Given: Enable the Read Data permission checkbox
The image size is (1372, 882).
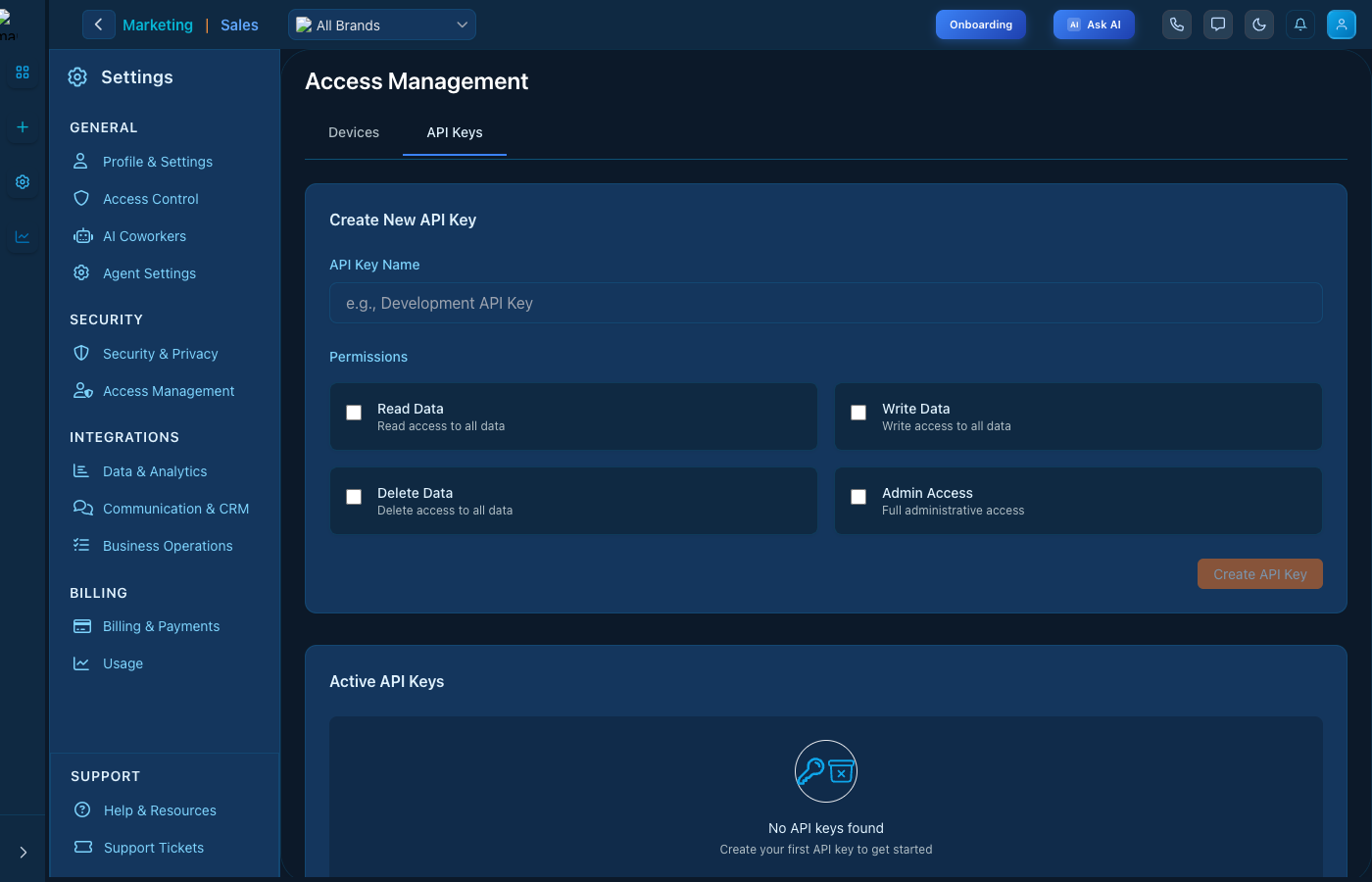Looking at the screenshot, I should tap(354, 413).
